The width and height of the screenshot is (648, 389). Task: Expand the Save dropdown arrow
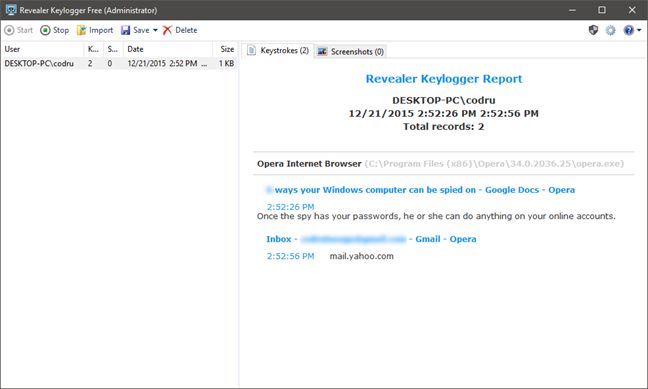[x=155, y=30]
